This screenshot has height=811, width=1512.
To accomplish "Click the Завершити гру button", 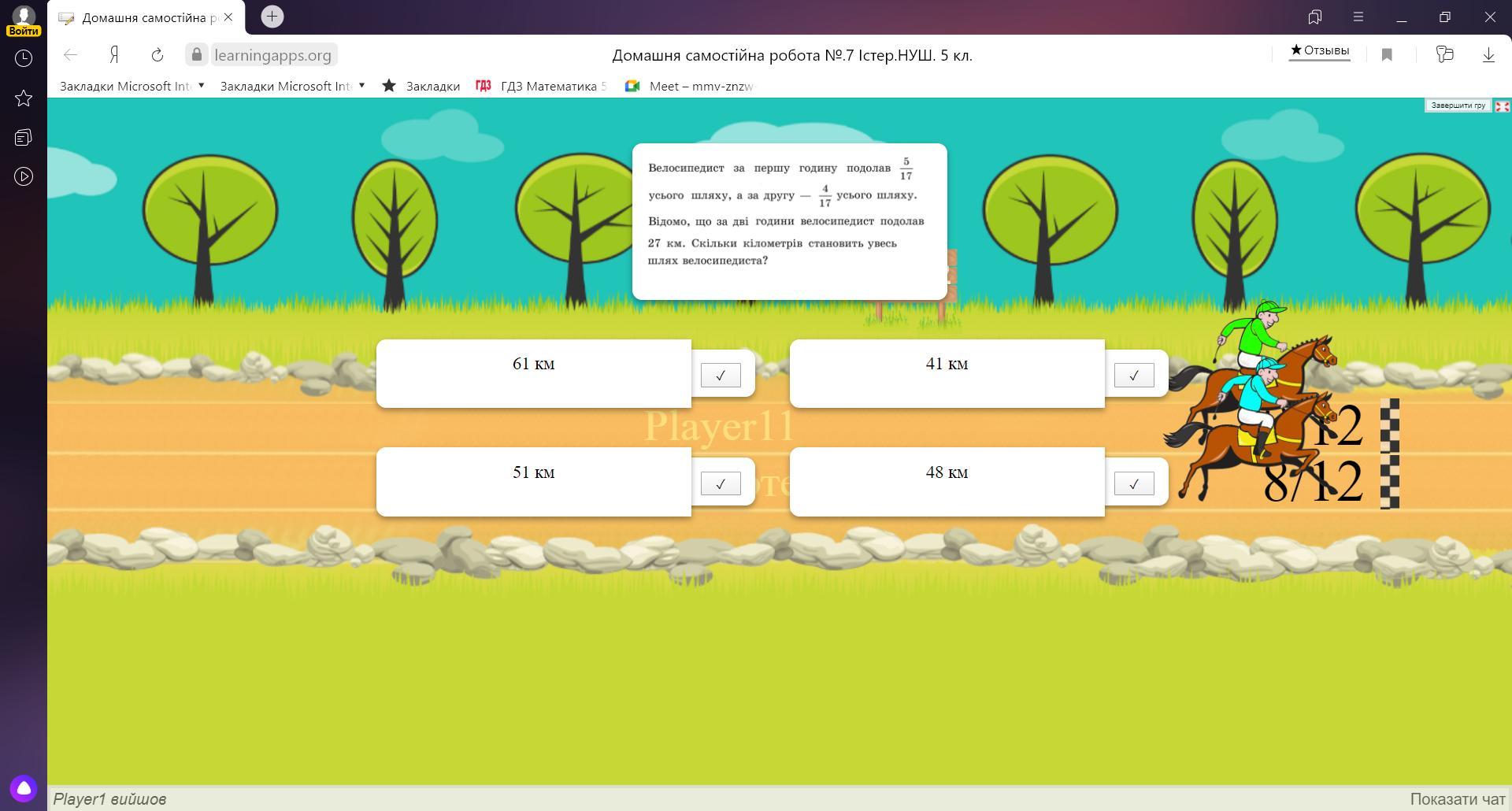I will [x=1457, y=106].
